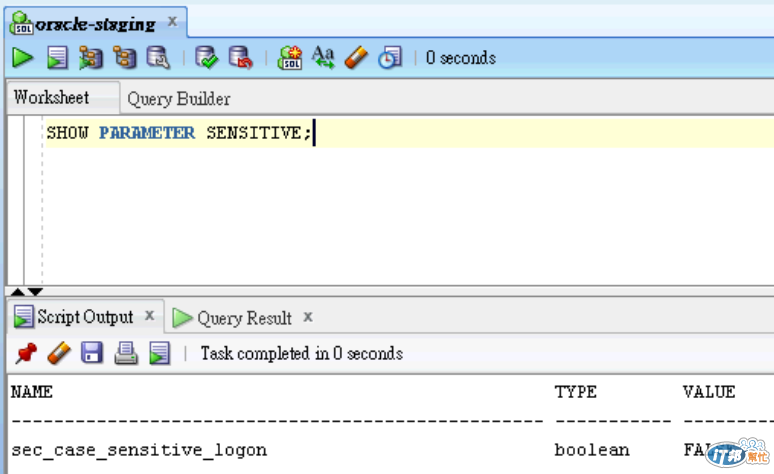Click the SENSITIVE word in editor
Image resolution: width=774 pixels, height=474 pixels.
(254, 133)
